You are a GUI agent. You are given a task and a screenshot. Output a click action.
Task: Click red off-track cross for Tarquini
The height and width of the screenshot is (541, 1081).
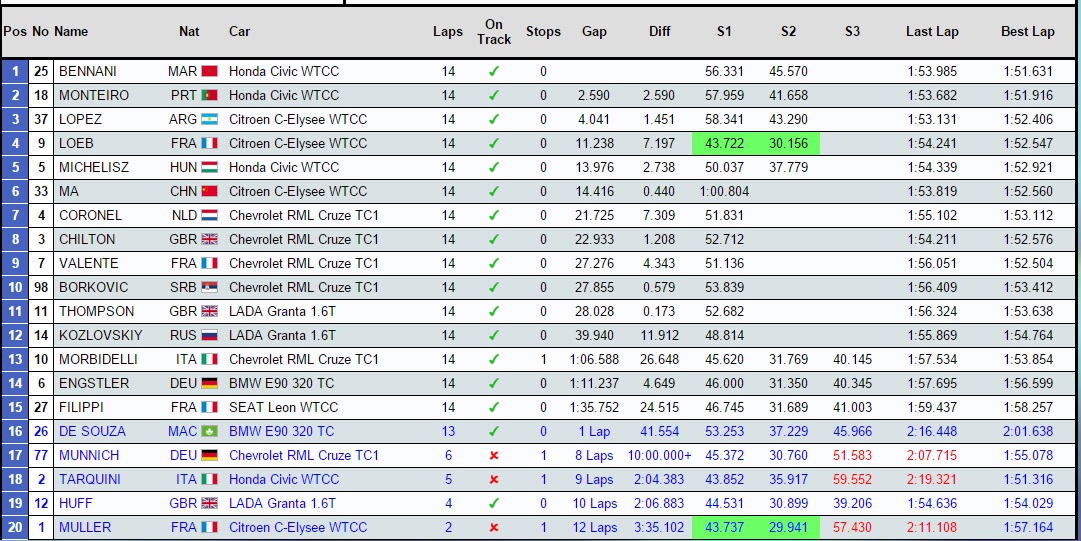point(493,480)
